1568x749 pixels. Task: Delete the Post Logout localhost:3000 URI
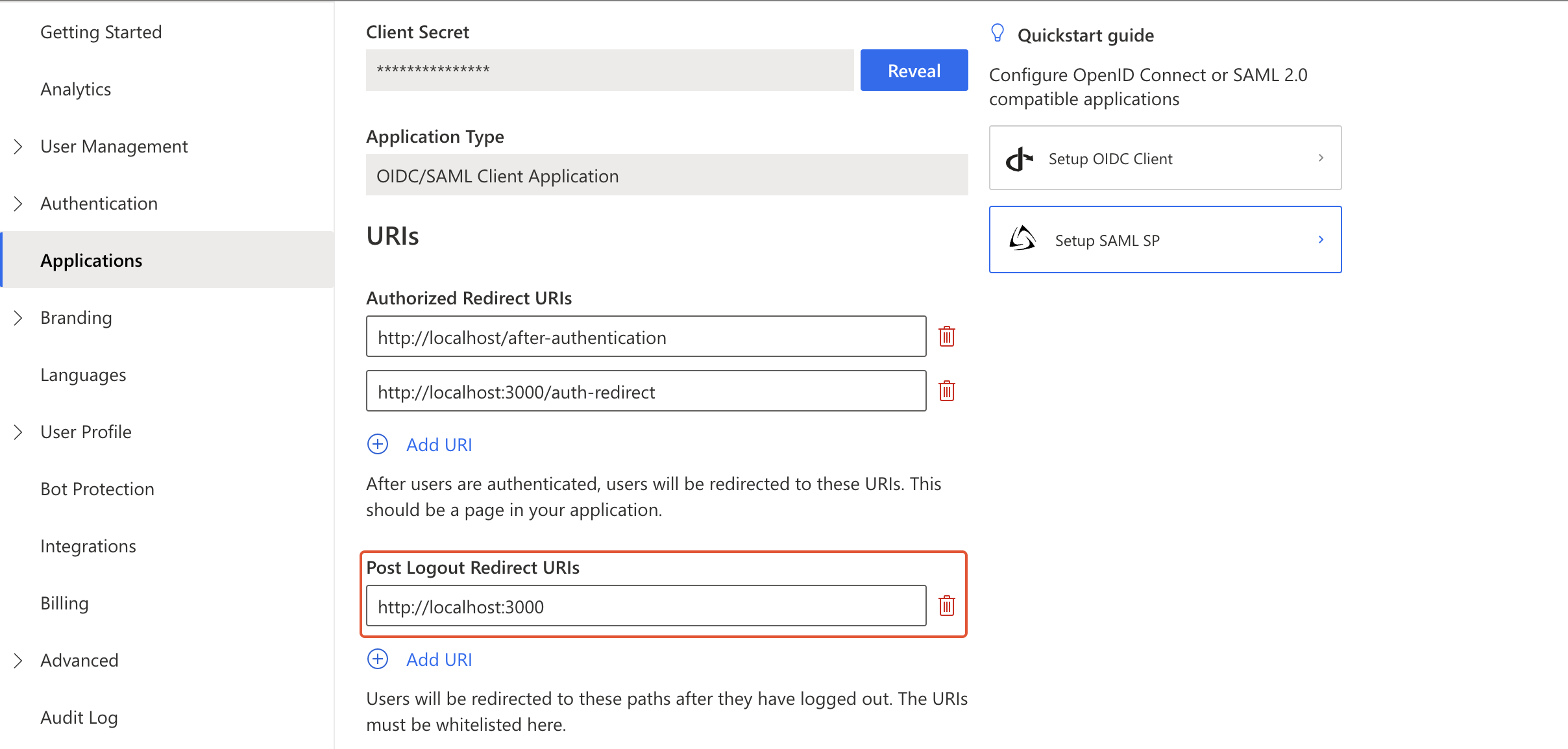[x=947, y=606]
